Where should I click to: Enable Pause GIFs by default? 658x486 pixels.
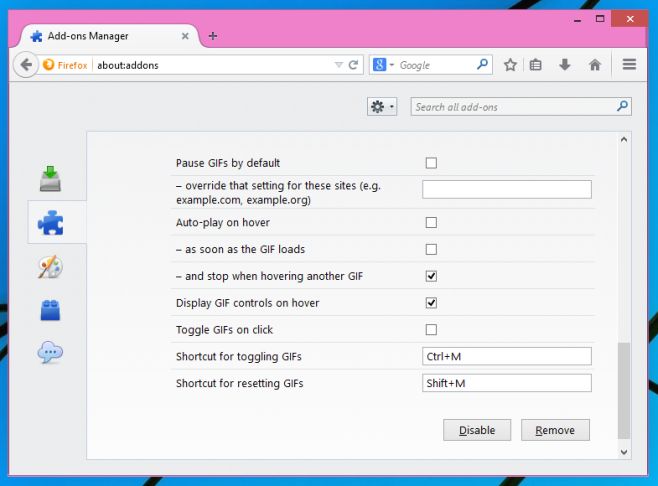click(431, 163)
